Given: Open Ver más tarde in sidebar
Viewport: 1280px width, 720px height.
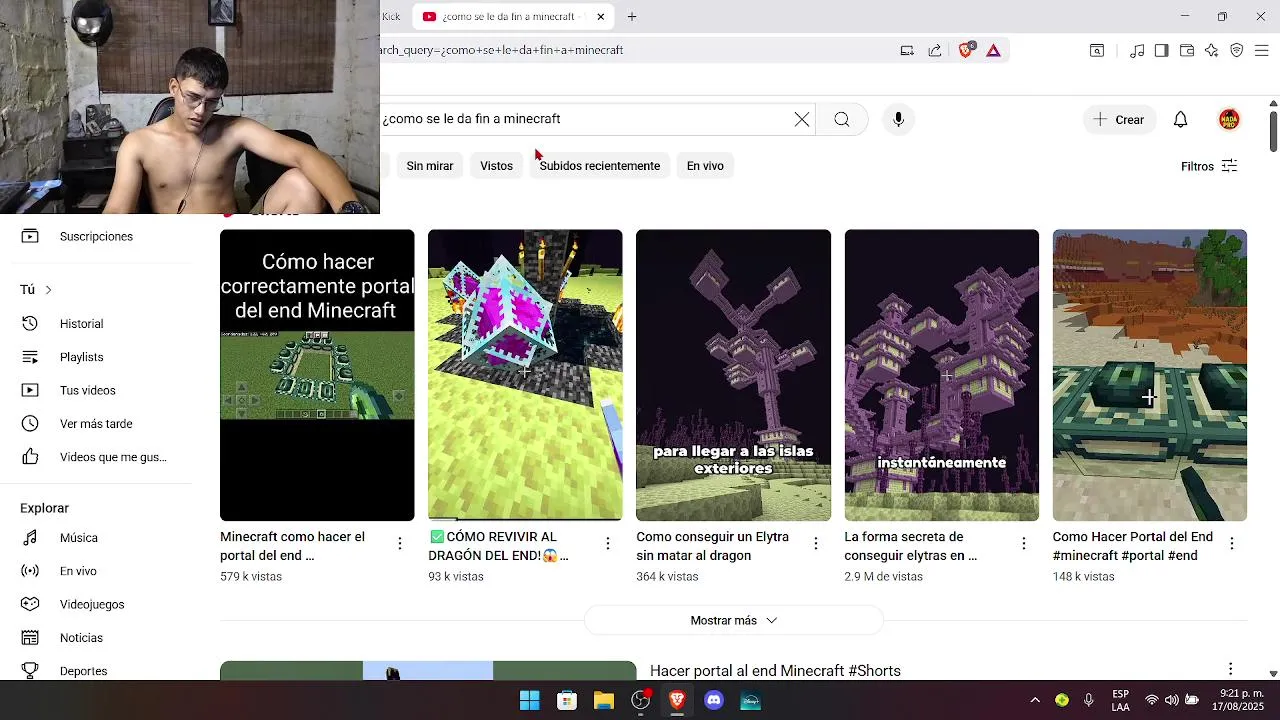Looking at the screenshot, I should point(96,424).
